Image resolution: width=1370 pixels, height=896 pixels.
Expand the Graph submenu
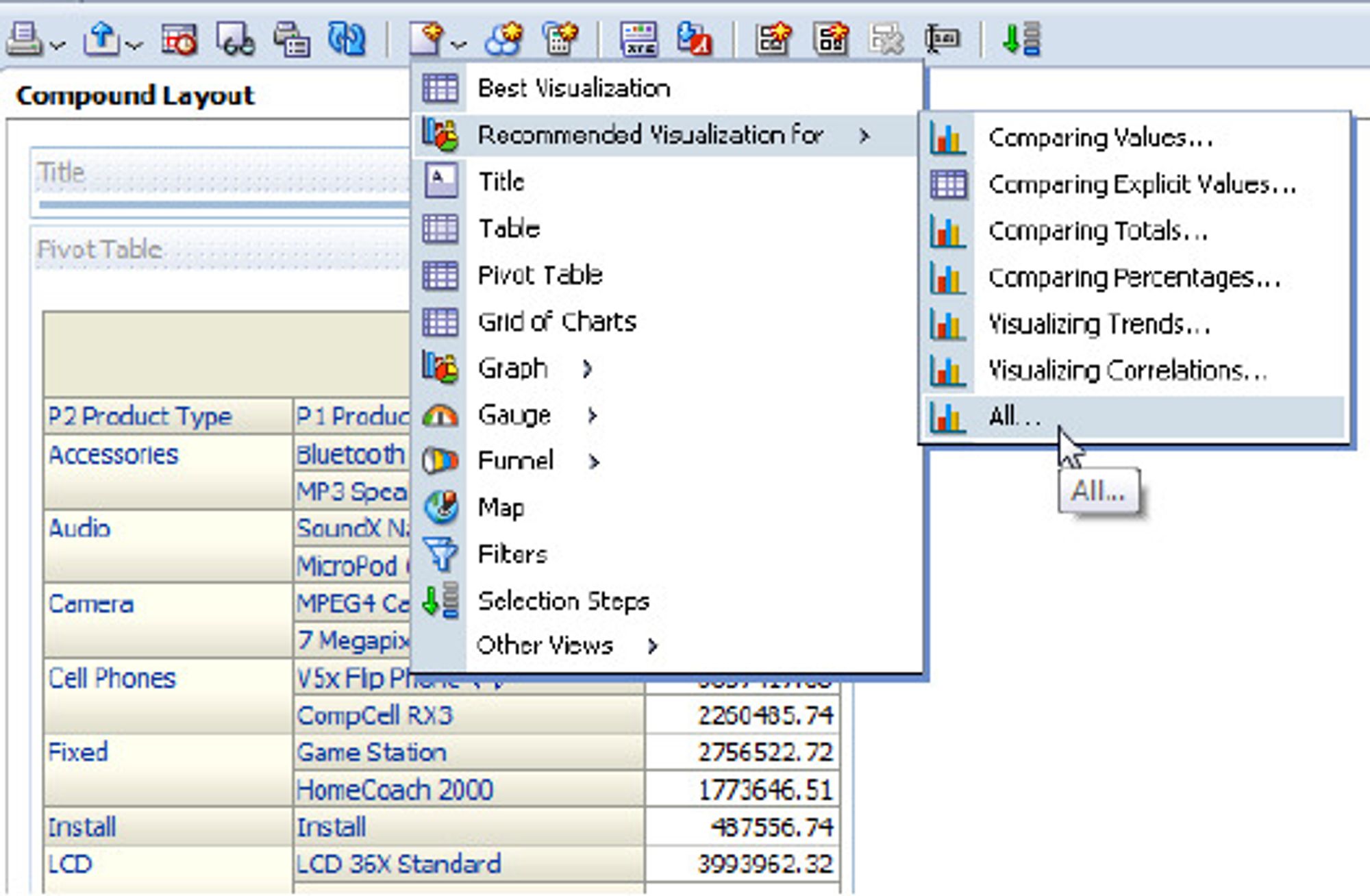click(x=587, y=369)
